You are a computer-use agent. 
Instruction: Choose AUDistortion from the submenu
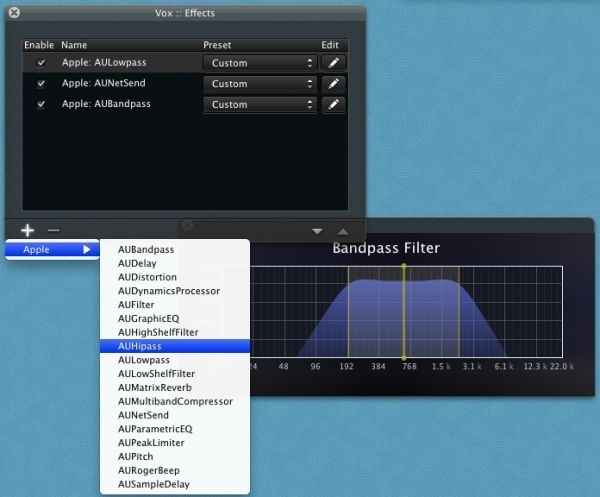point(175,277)
